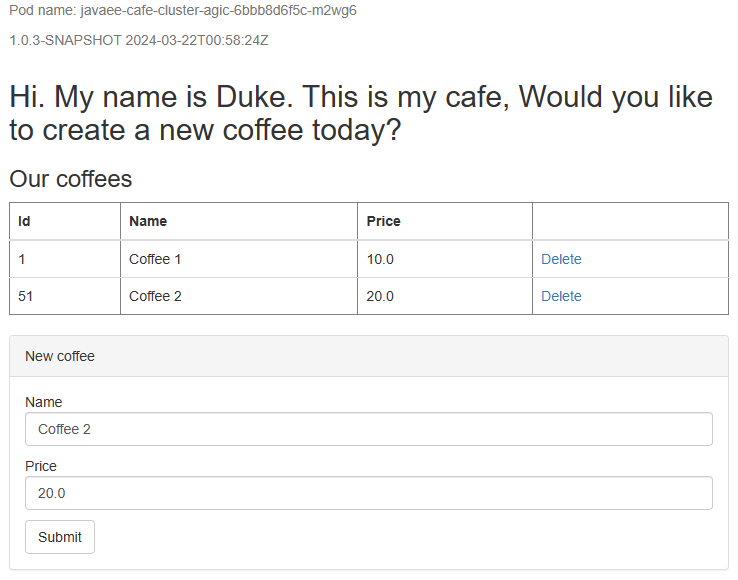Click the Price label above the input
The width and height of the screenshot is (738, 580).
click(41, 466)
